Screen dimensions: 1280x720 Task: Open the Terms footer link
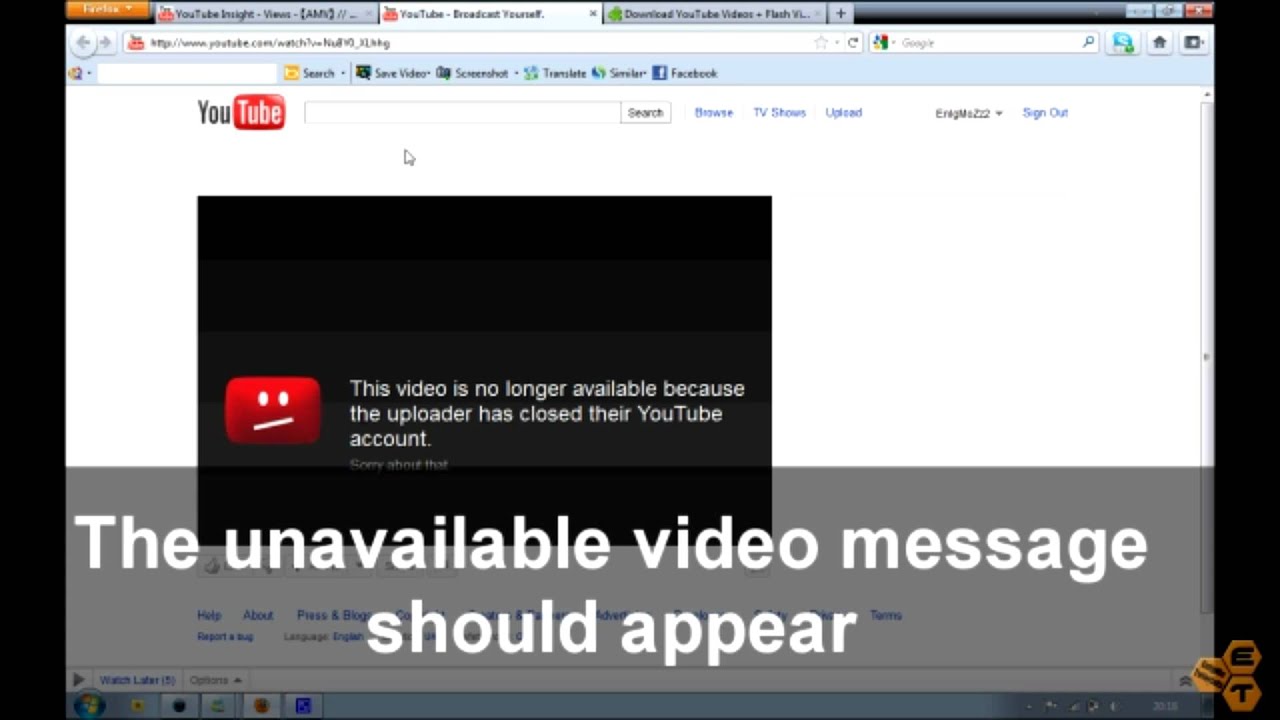tap(886, 616)
